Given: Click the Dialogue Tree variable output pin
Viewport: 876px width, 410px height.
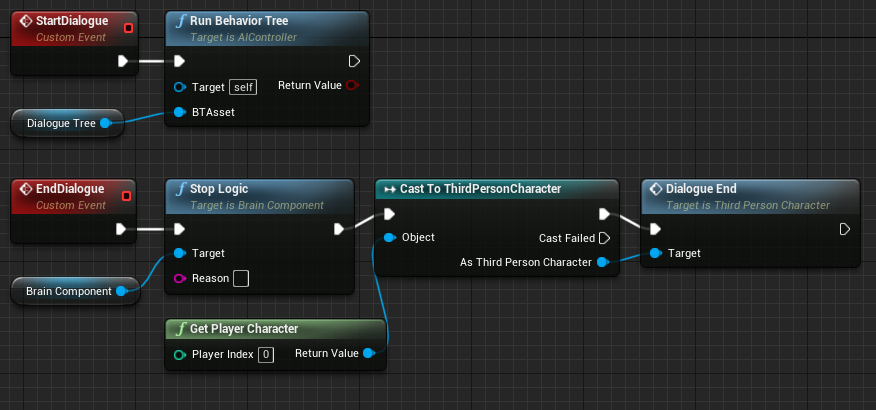Looking at the screenshot, I should 105,123.
